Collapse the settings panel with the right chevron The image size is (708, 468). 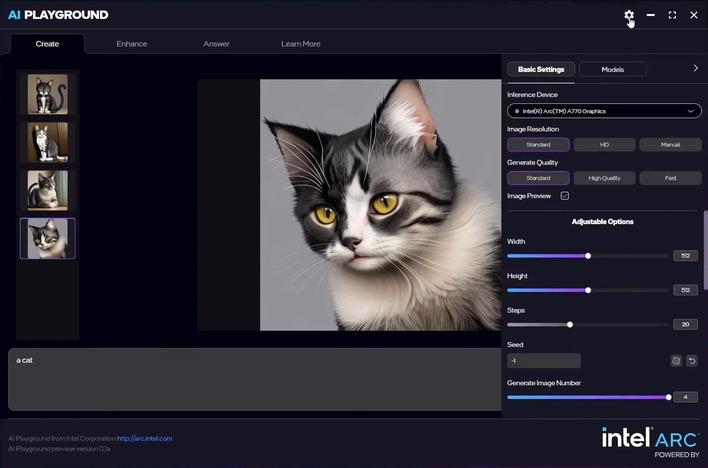click(x=695, y=68)
